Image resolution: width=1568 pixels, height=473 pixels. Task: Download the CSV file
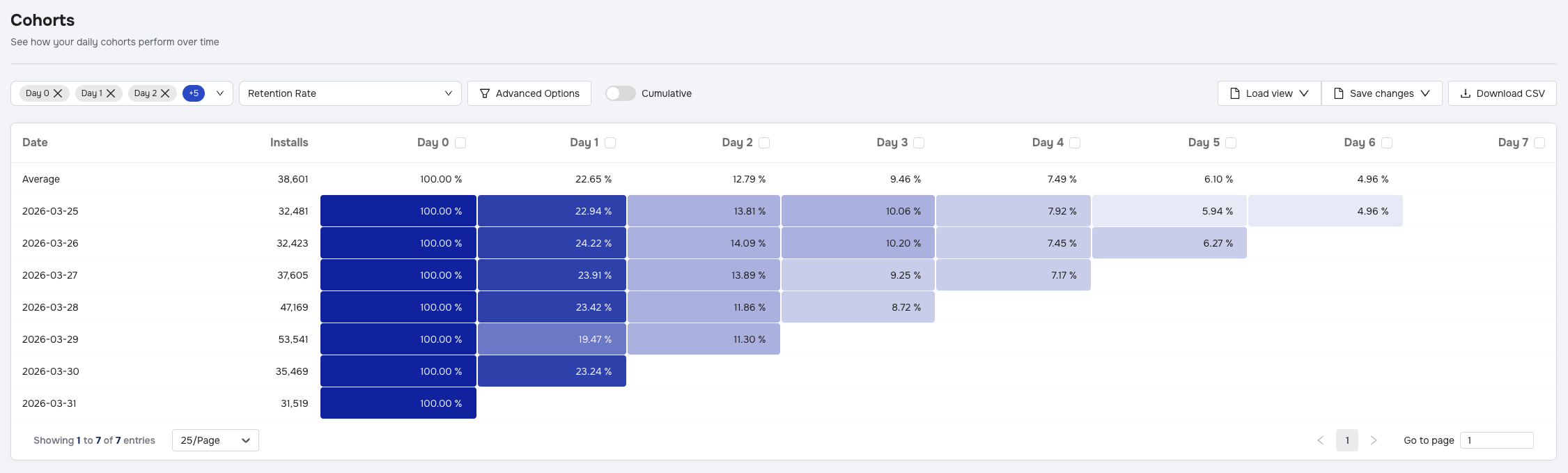[x=1502, y=93]
